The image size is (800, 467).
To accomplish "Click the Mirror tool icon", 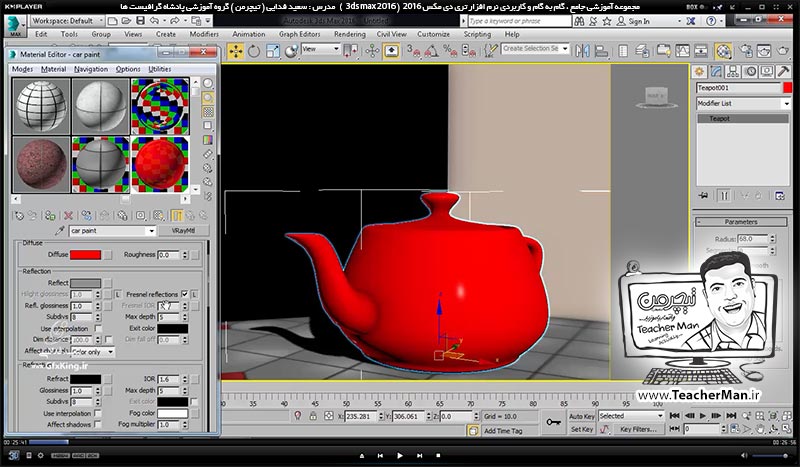I will coord(582,51).
